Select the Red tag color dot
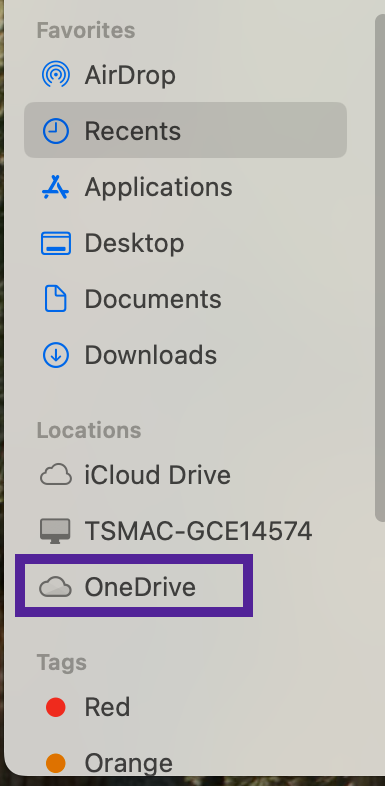This screenshot has width=385, height=786. [x=56, y=707]
